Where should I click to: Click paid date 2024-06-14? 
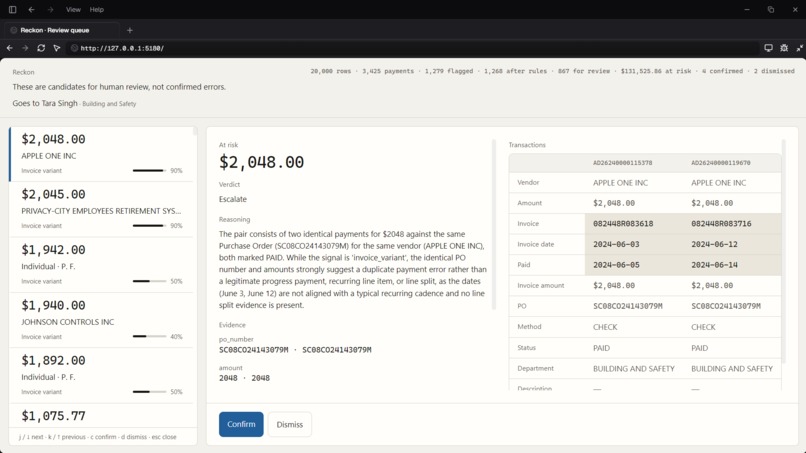click(x=715, y=265)
